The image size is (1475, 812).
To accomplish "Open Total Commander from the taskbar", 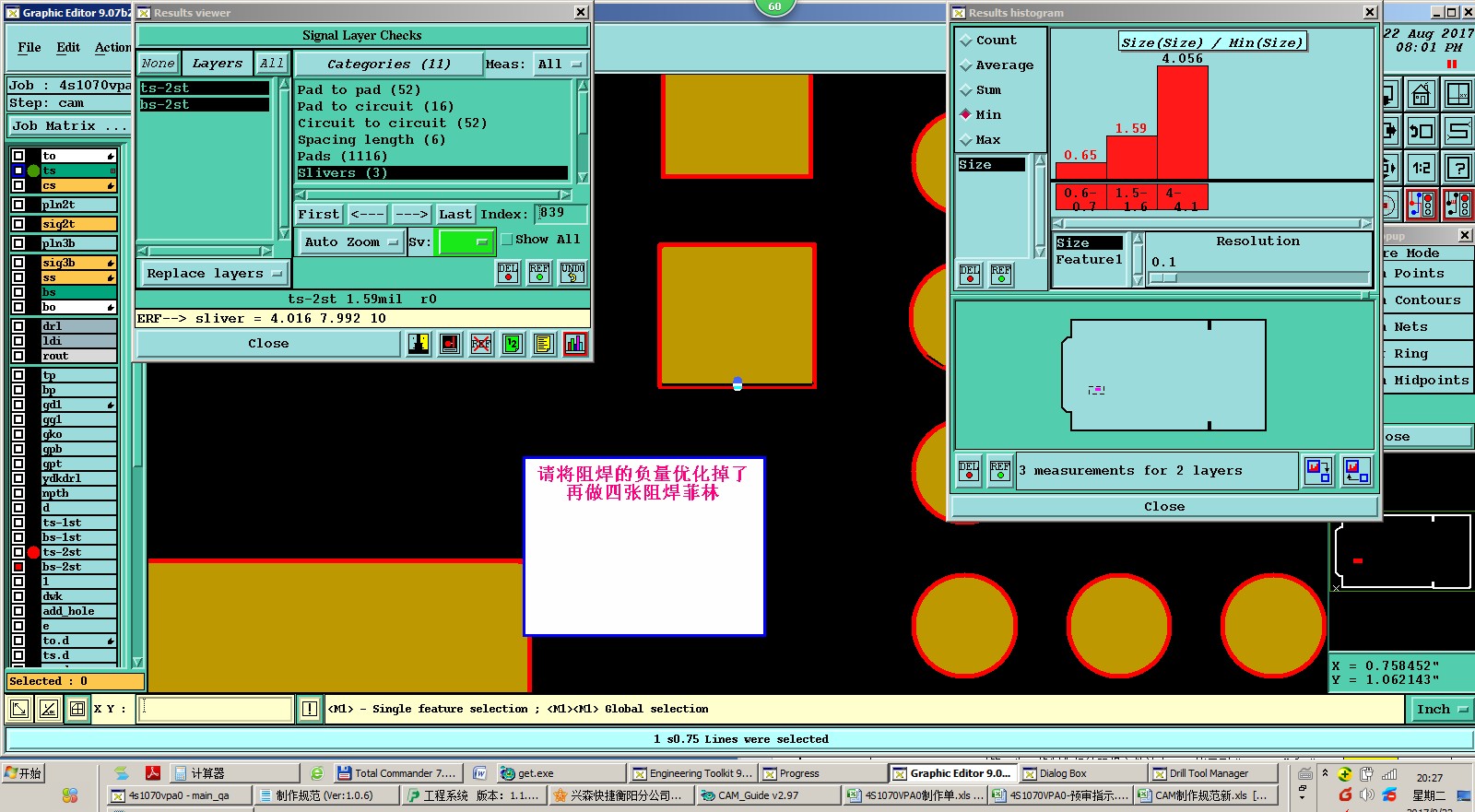I will [x=395, y=773].
